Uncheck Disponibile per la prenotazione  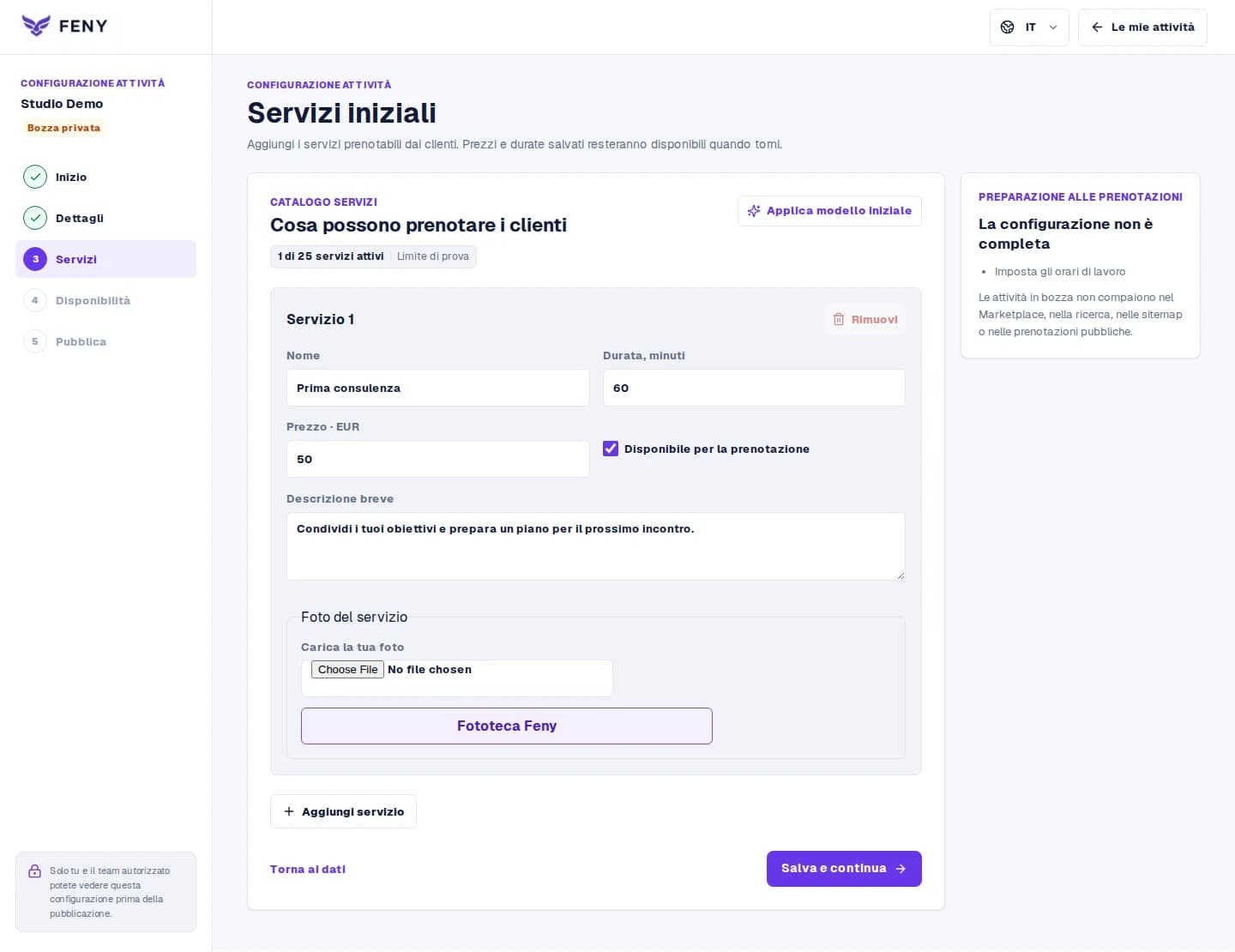click(x=611, y=449)
